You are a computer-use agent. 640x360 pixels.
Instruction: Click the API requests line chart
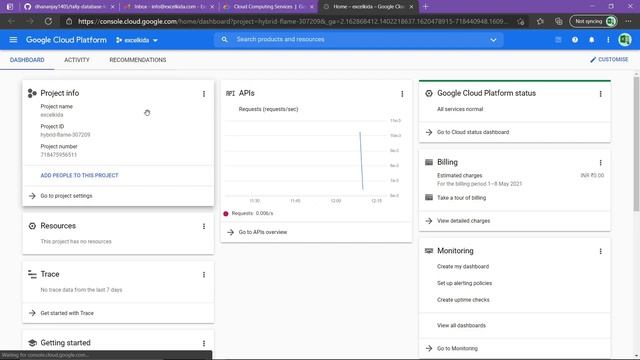point(313,158)
